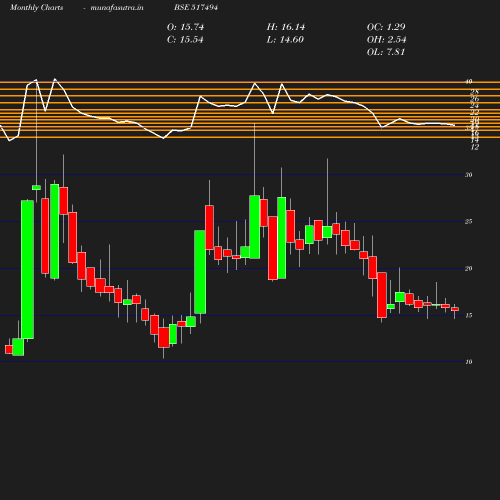Click the 'OH: 2.54' reading
This screenshot has height=500, width=500.
point(386,40)
